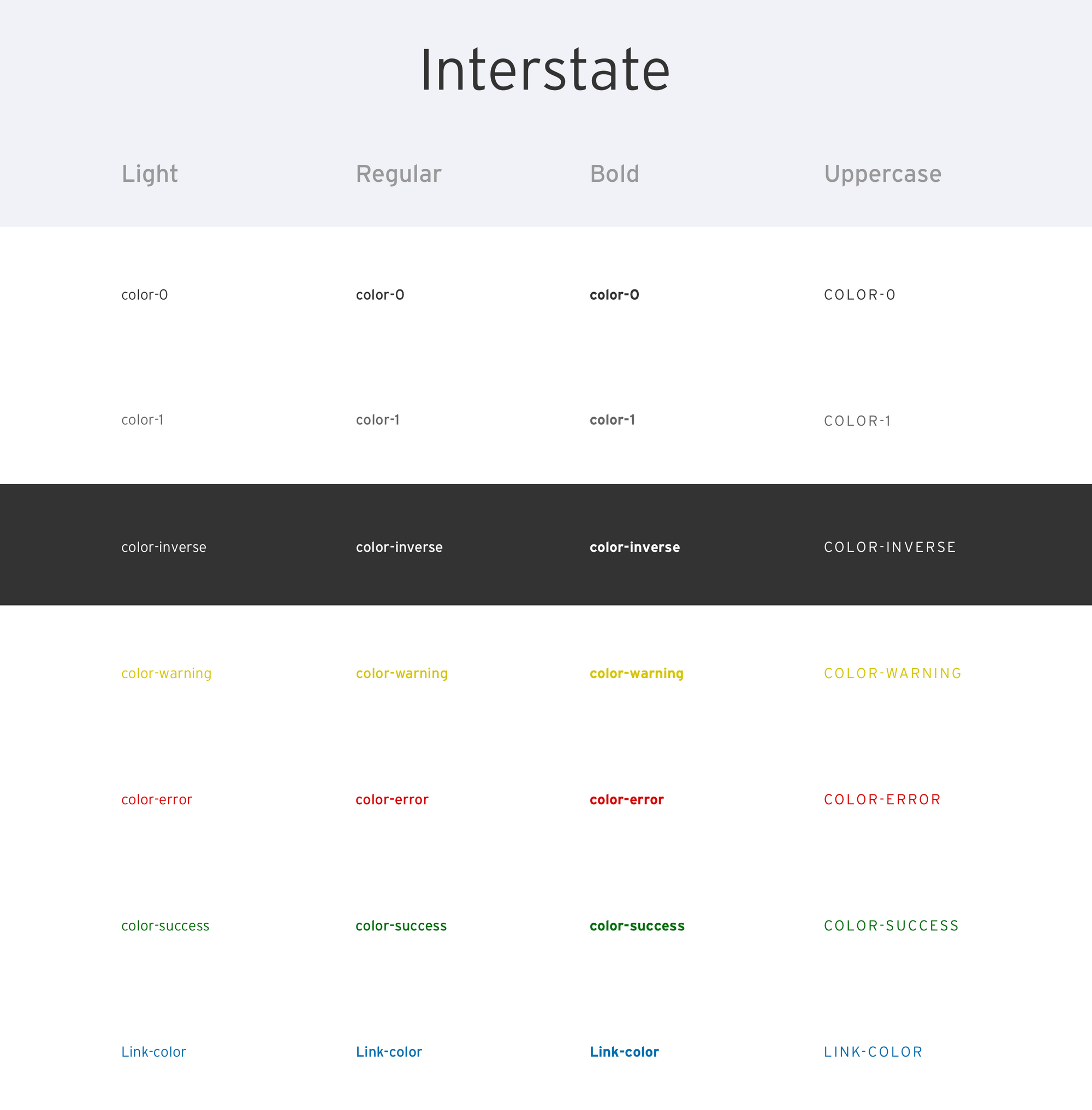Select the Bold column header
1092x1110 pixels.
[x=614, y=174]
